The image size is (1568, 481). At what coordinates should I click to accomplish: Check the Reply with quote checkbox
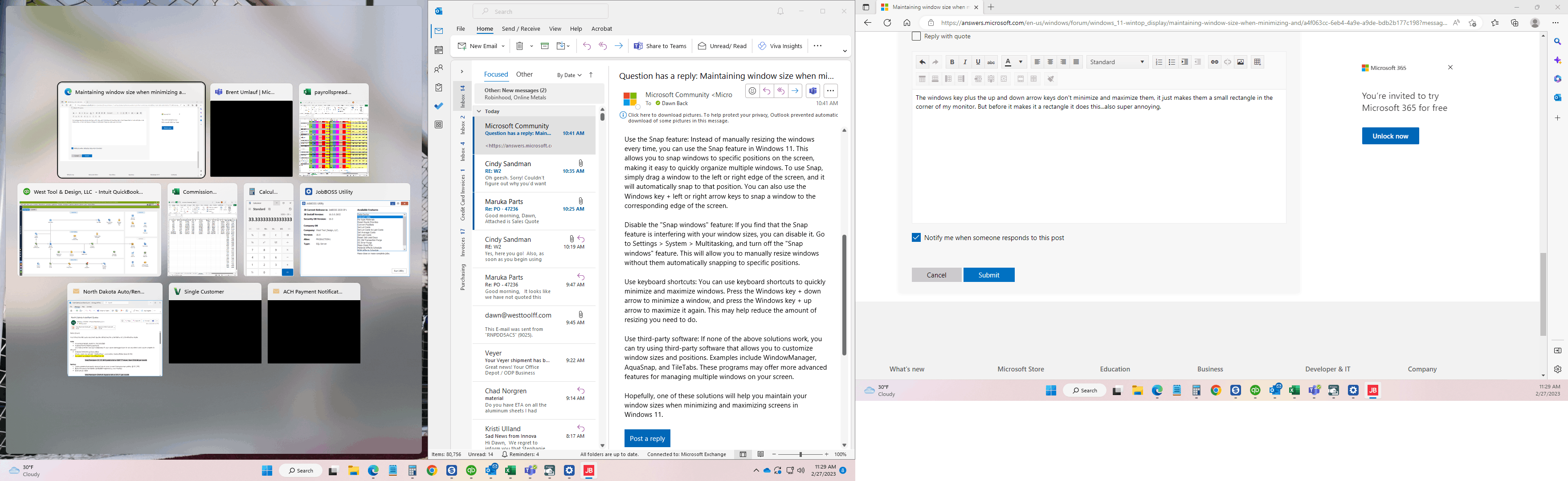[x=916, y=37]
